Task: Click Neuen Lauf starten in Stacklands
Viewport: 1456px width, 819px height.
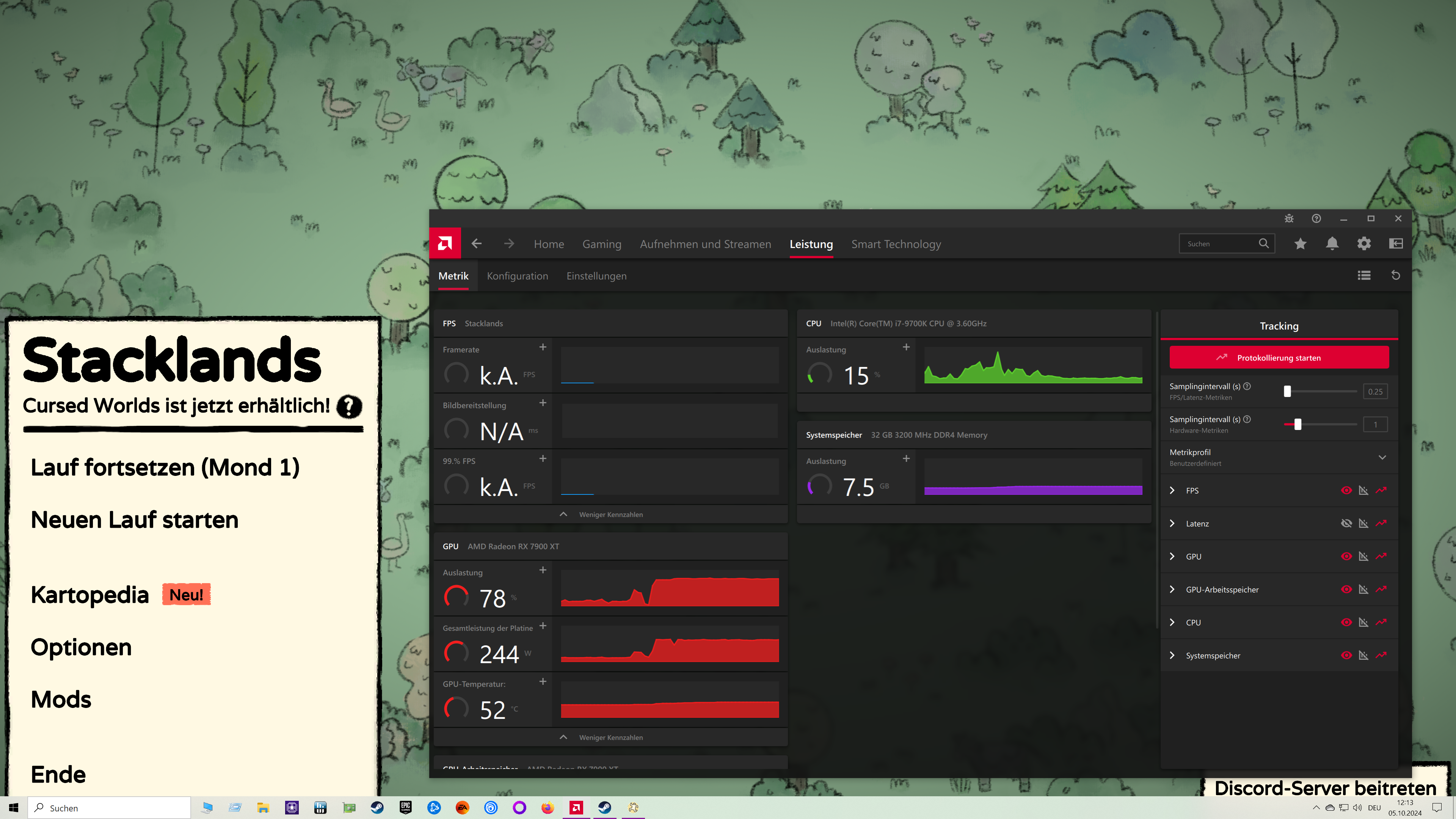Action: [135, 519]
